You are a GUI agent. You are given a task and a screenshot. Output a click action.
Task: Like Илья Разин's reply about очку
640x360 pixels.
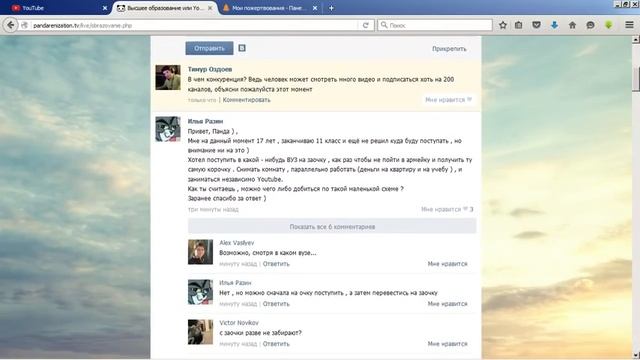click(x=447, y=304)
